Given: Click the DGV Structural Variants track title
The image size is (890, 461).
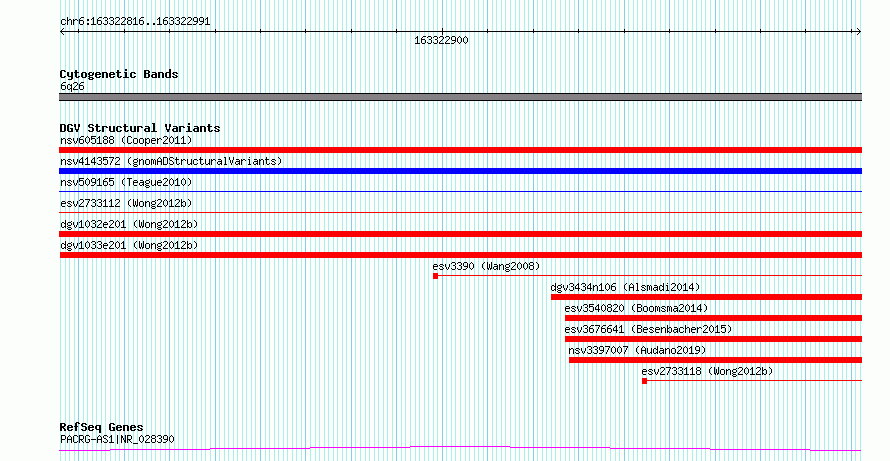Looking at the screenshot, I should [140, 128].
